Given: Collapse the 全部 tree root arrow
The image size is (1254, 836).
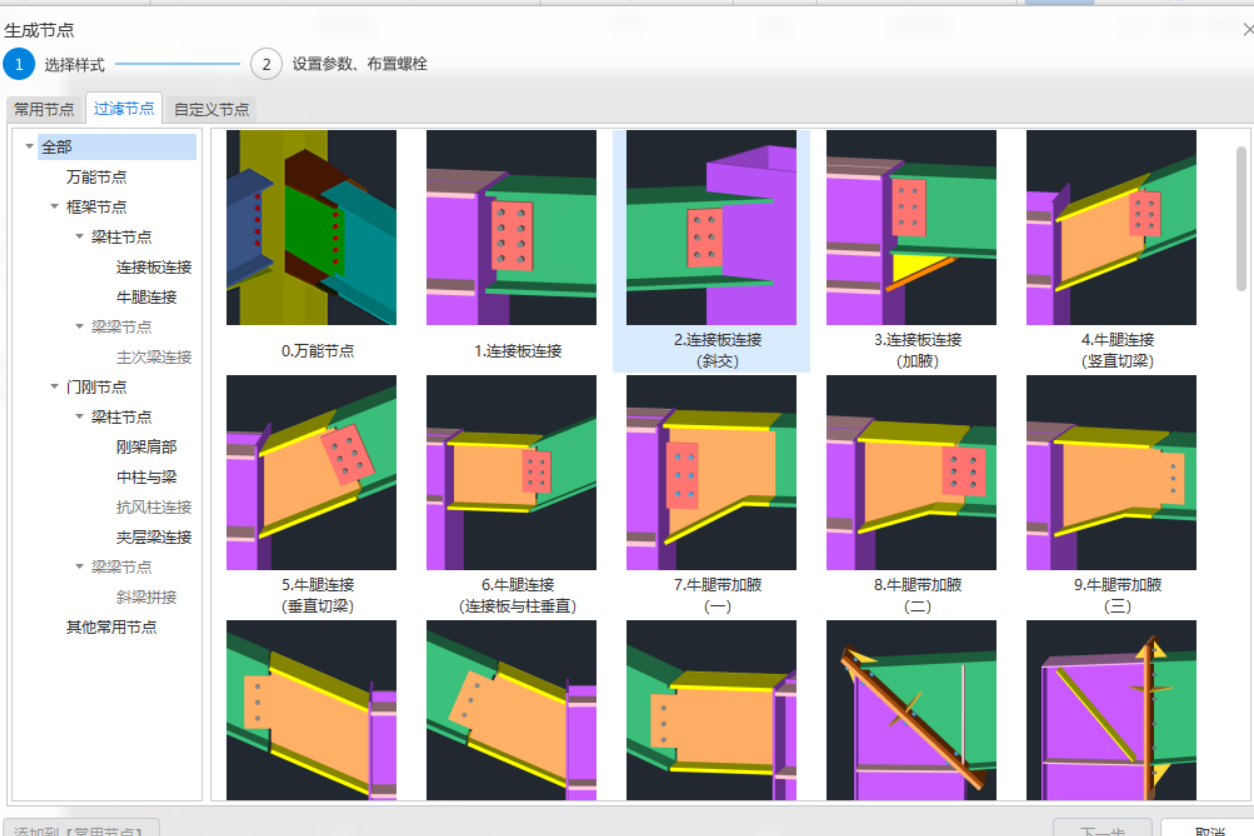Looking at the screenshot, I should coord(29,147).
